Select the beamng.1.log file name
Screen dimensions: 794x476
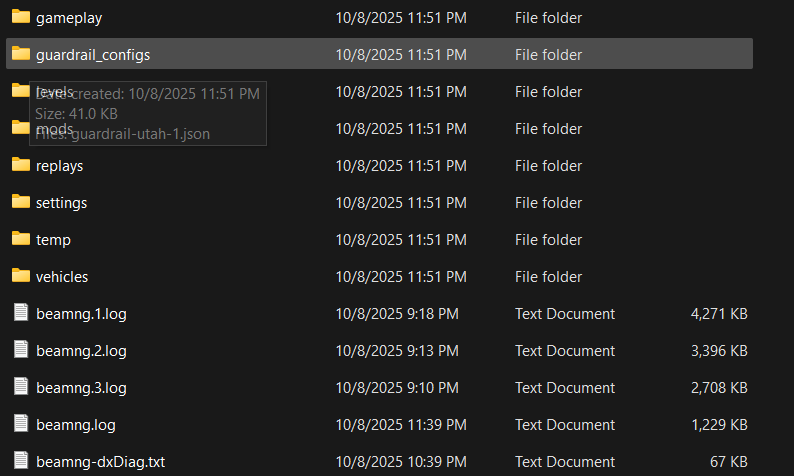coord(81,314)
